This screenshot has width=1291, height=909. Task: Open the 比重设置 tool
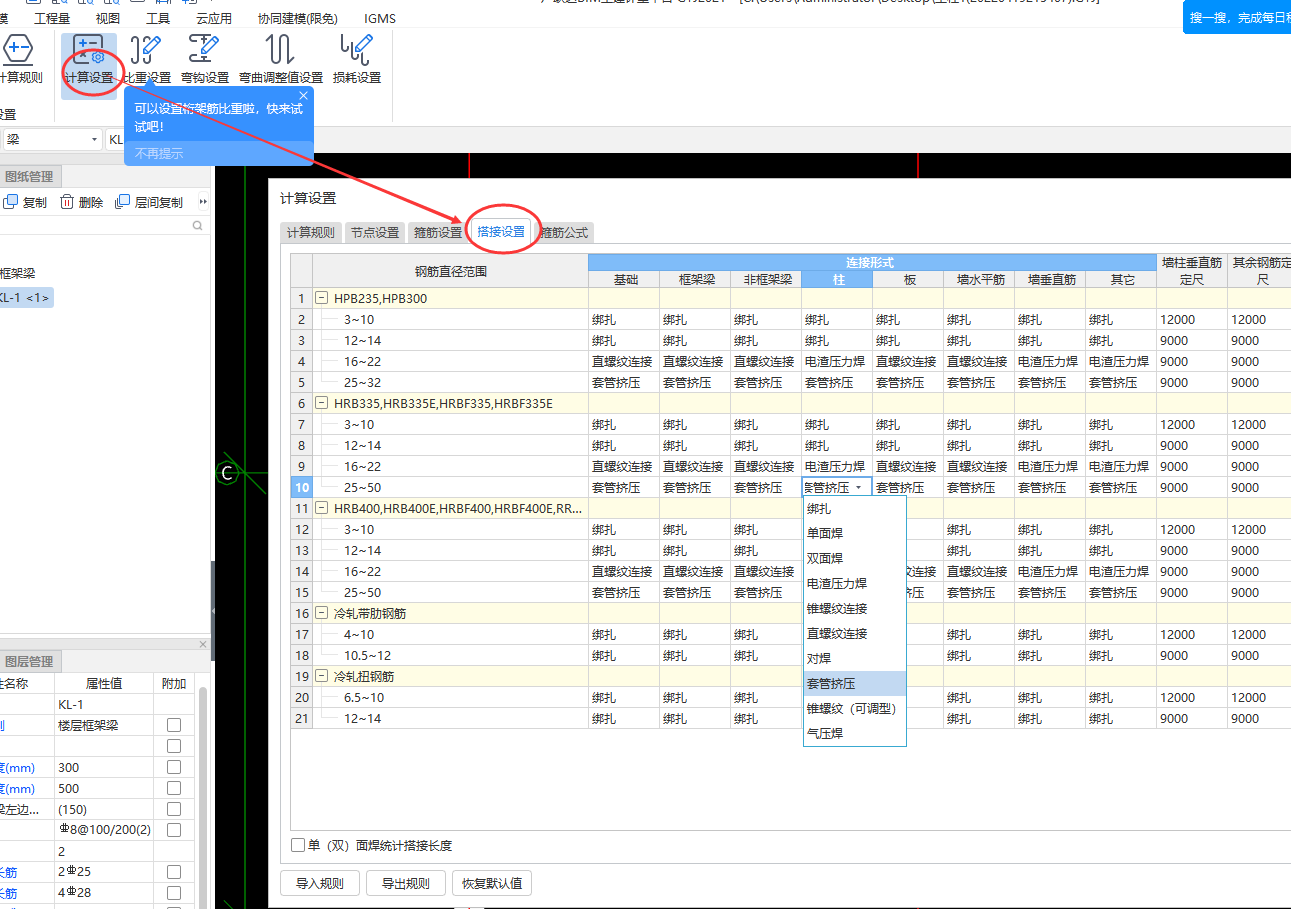147,61
